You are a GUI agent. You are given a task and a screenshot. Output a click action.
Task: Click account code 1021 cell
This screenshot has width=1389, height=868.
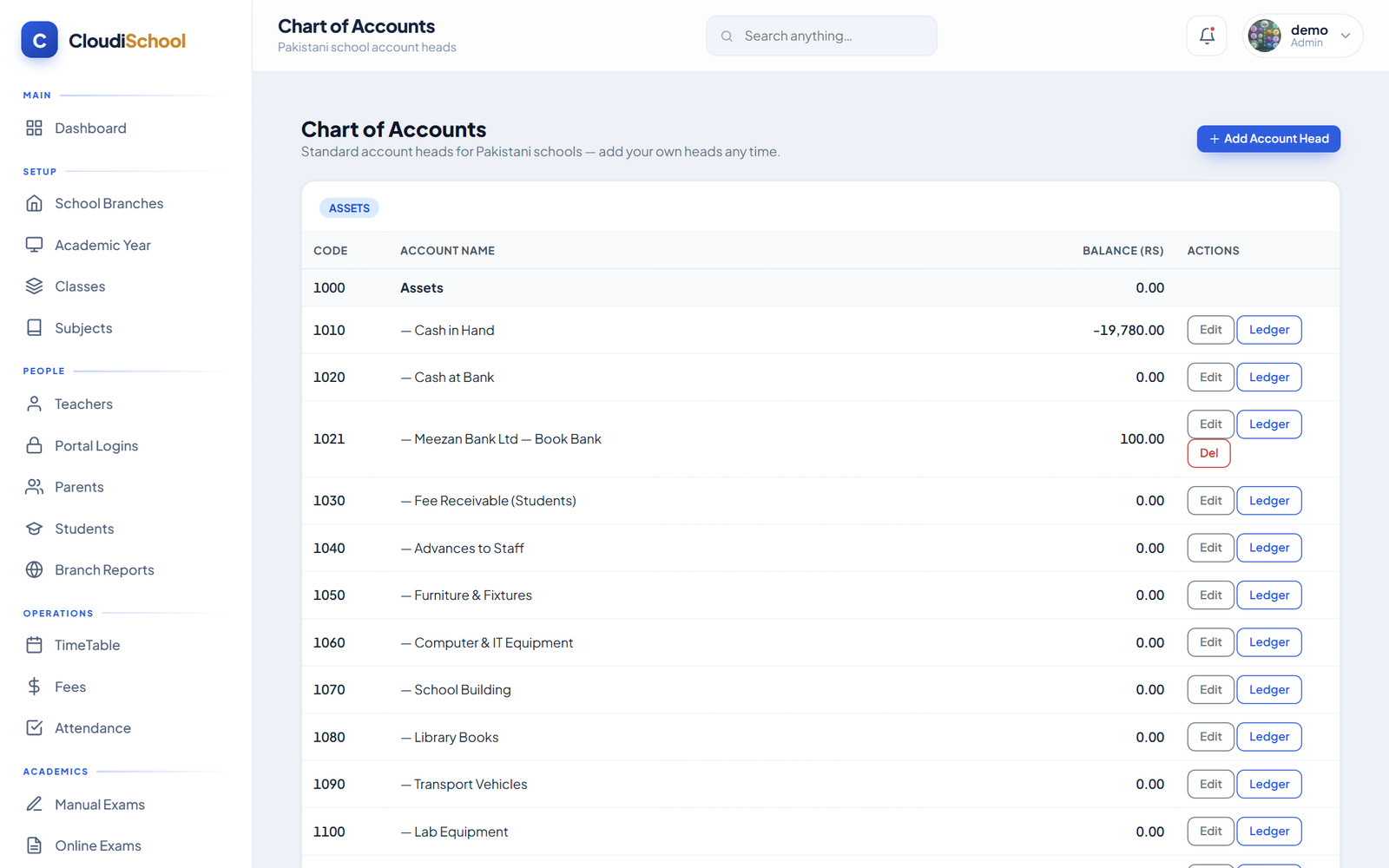(x=329, y=439)
